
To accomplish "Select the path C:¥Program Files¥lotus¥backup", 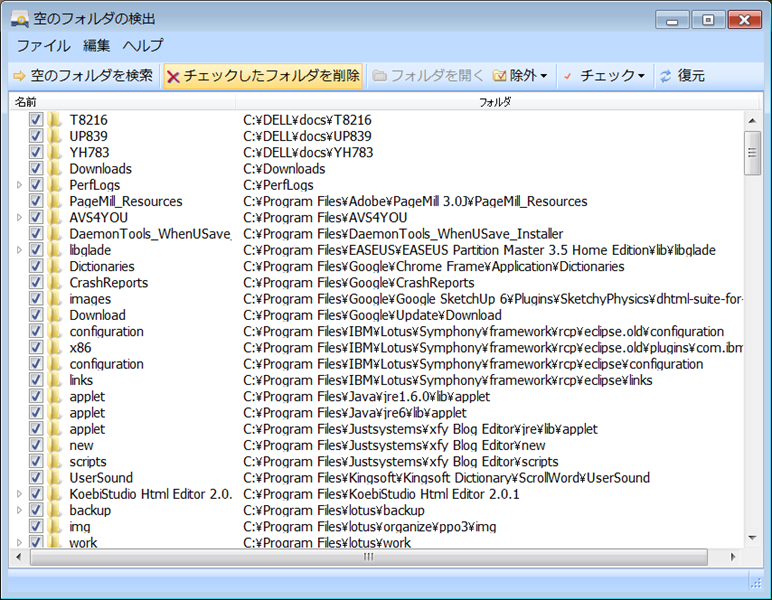I will (334, 510).
